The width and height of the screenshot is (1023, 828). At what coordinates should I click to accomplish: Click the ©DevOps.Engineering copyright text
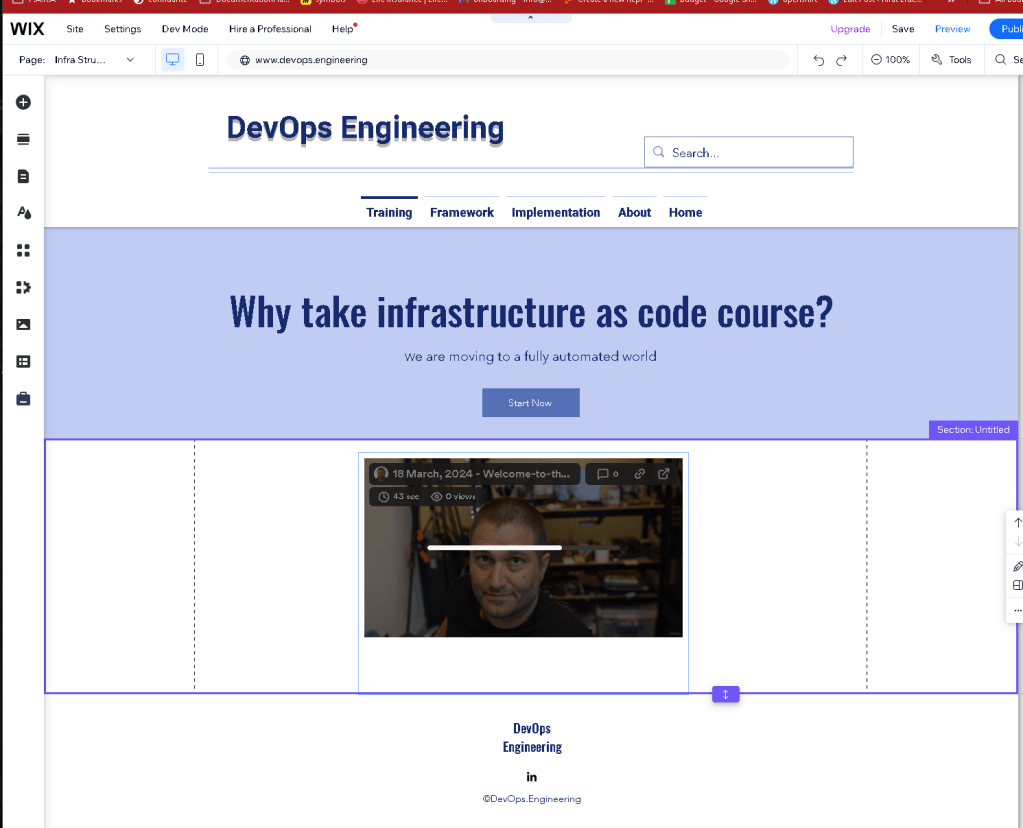pyautogui.click(x=532, y=799)
